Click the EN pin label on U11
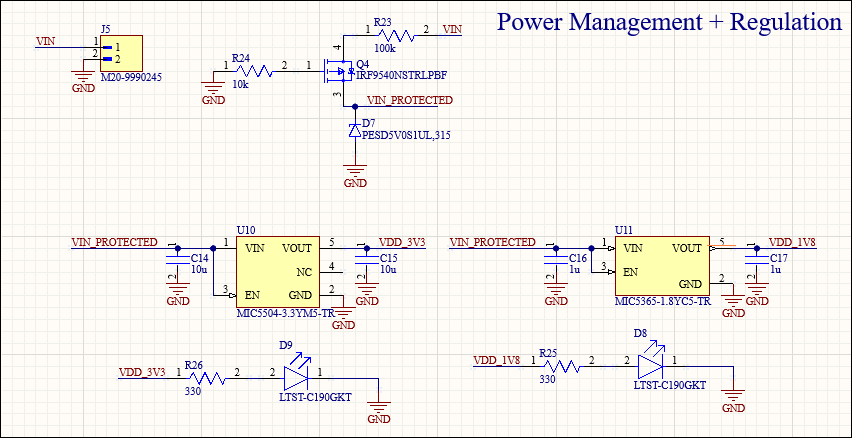852x438 pixels. (630, 272)
